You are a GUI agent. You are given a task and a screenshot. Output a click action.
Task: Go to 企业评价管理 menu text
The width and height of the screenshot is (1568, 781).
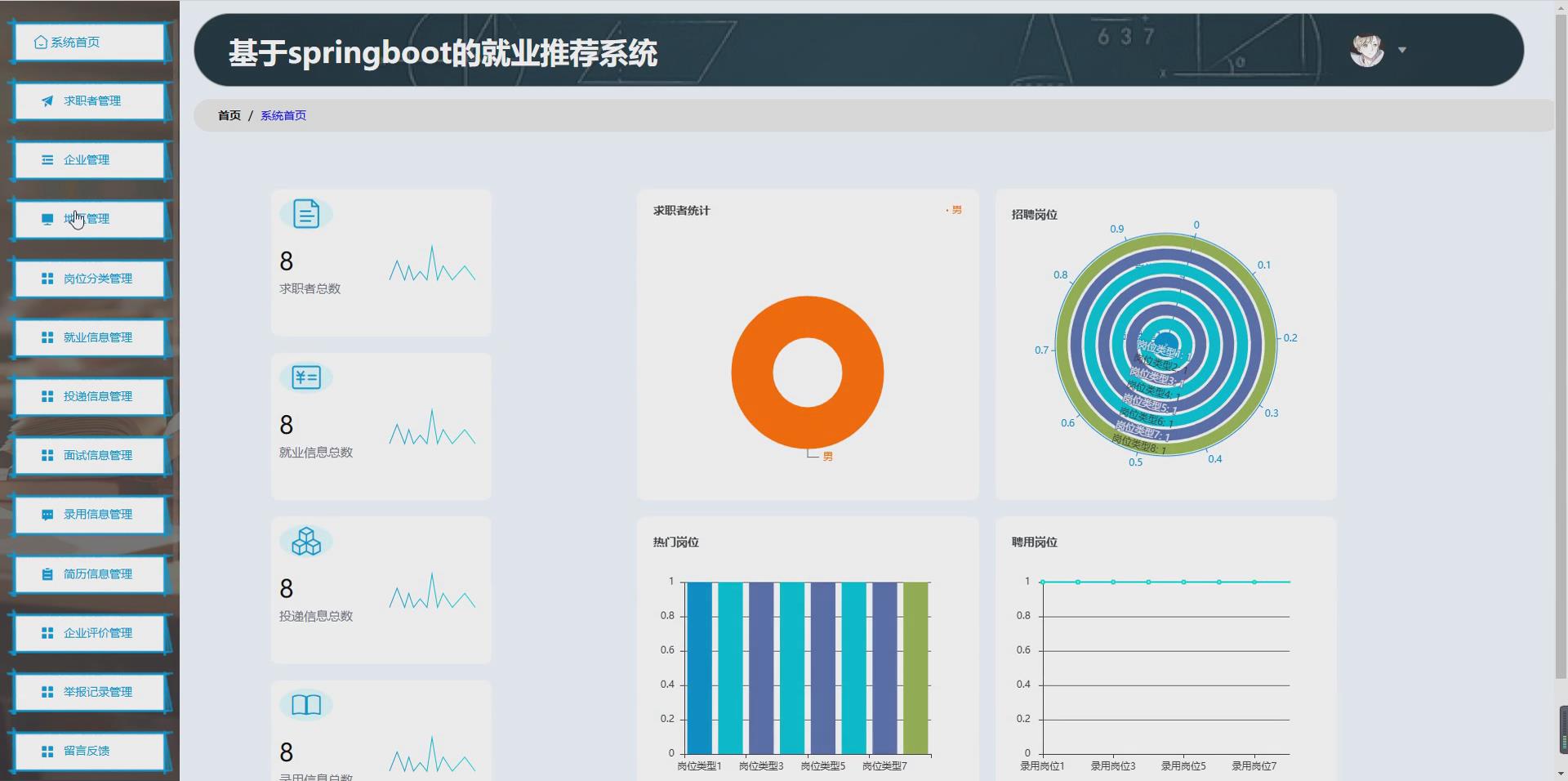click(x=98, y=633)
